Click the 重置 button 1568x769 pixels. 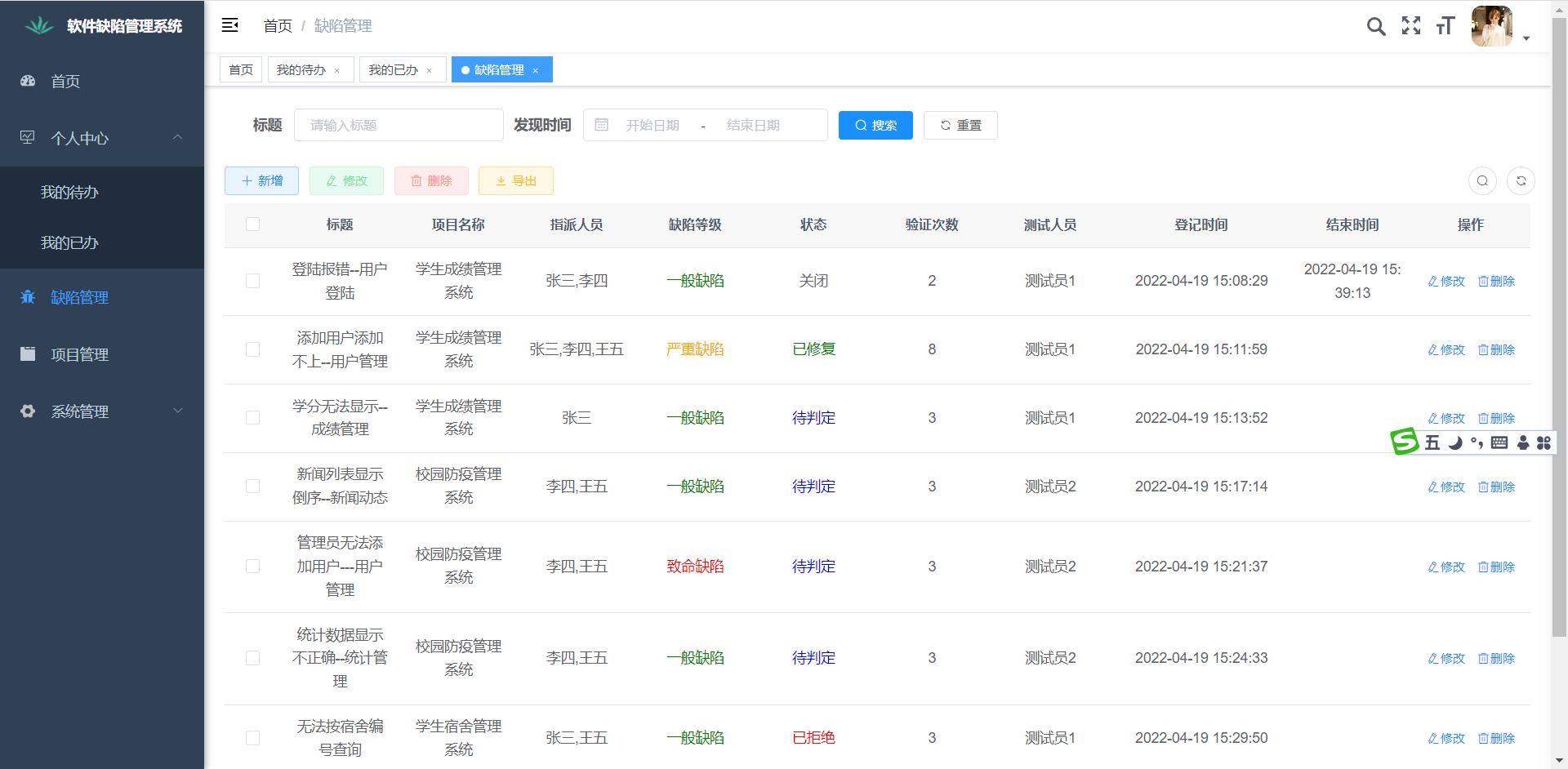[x=960, y=125]
